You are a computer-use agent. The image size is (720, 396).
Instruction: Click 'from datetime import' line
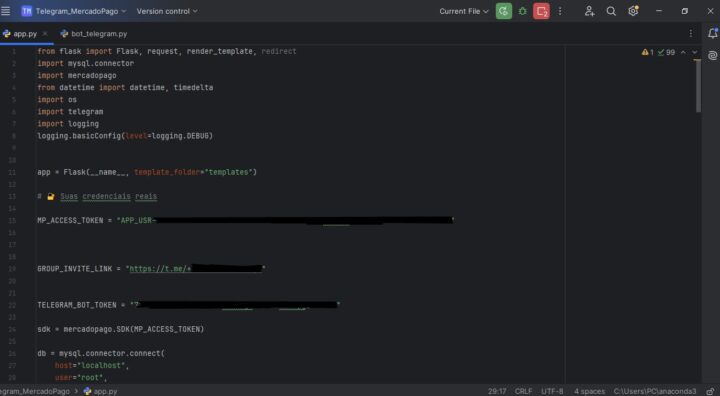[125, 87]
